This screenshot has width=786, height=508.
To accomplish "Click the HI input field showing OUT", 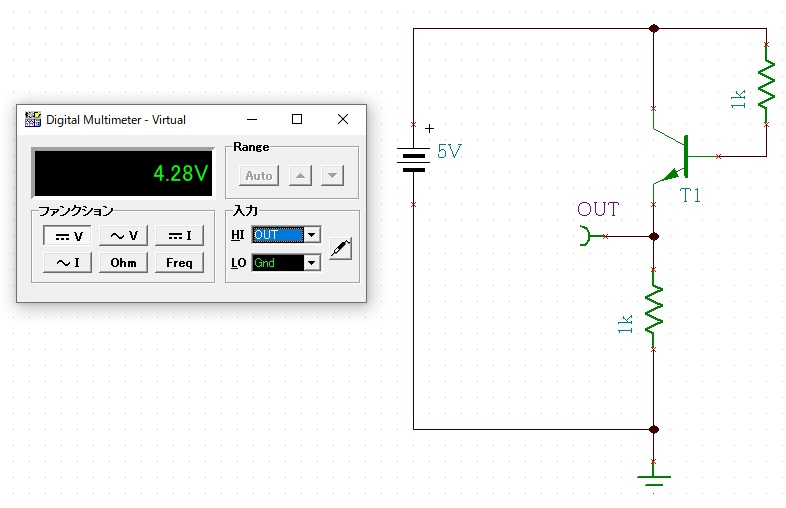I will point(278,235).
